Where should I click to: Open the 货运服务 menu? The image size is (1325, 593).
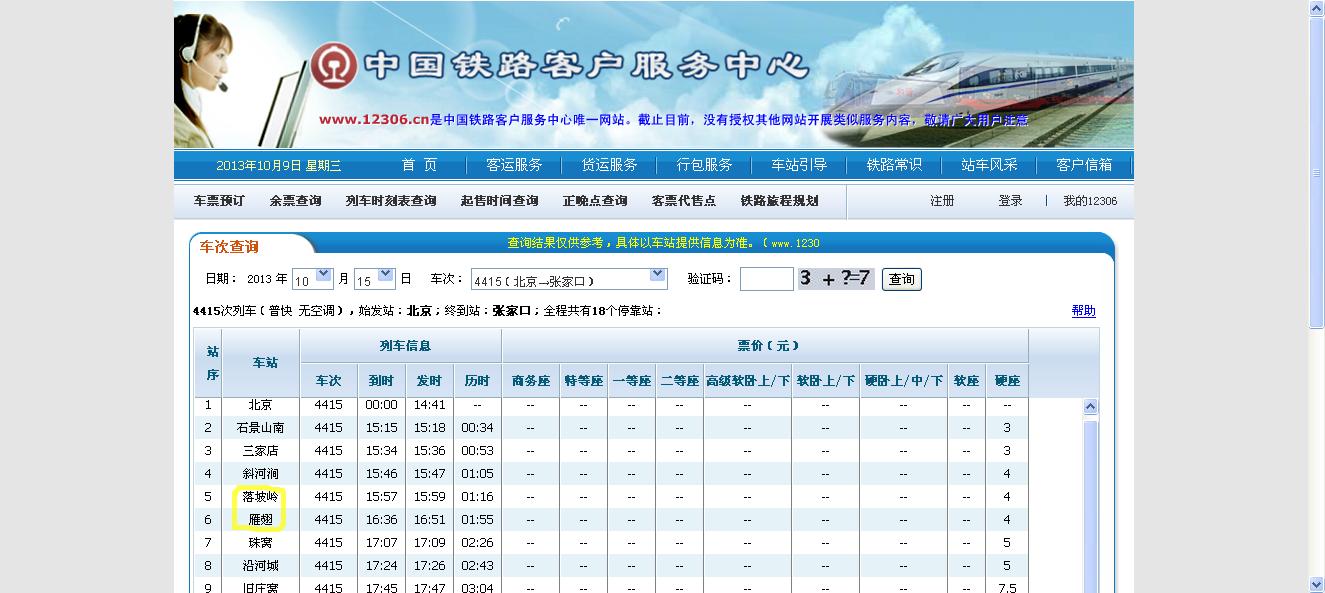[609, 165]
